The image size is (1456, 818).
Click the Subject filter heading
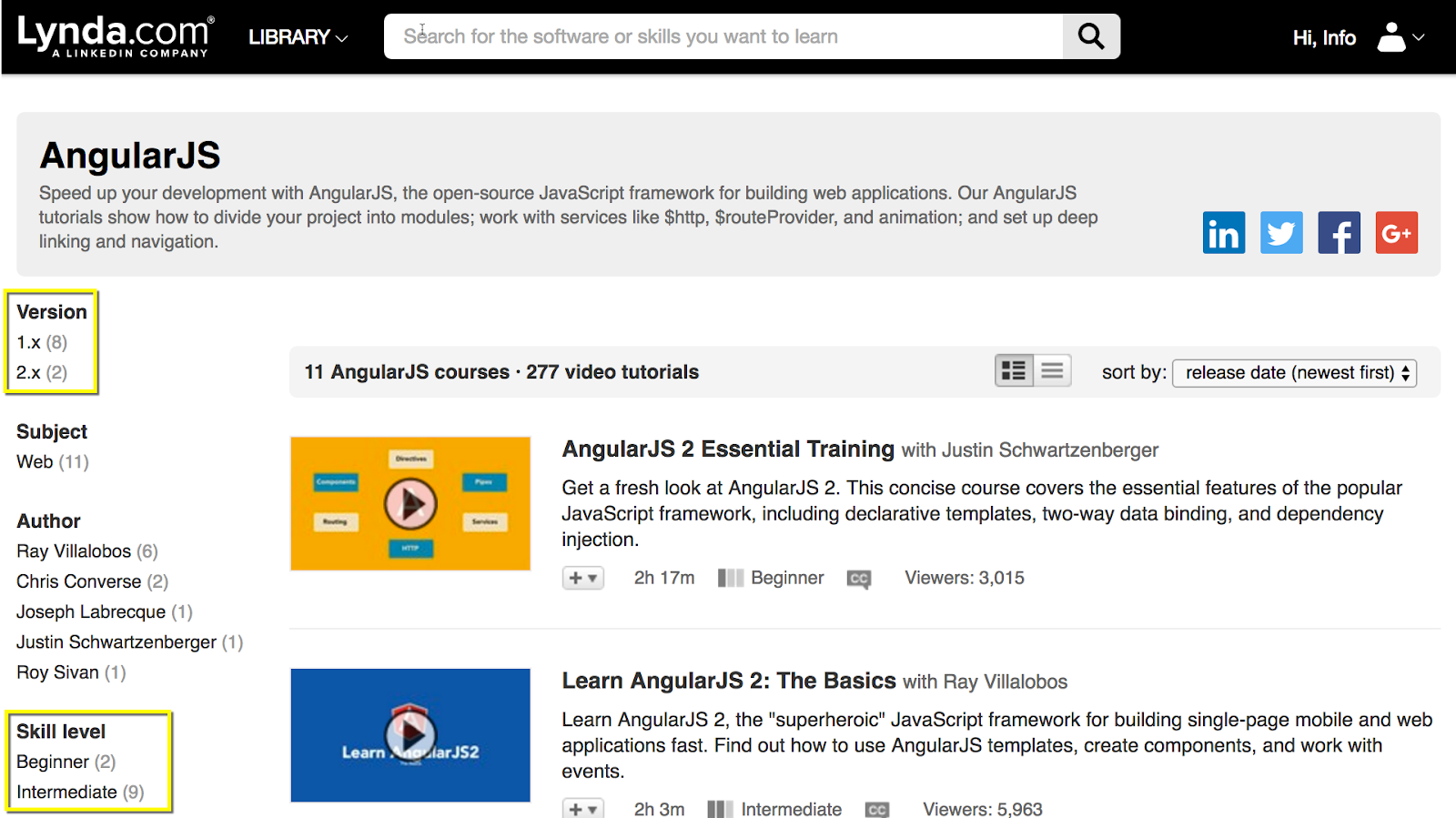point(52,431)
